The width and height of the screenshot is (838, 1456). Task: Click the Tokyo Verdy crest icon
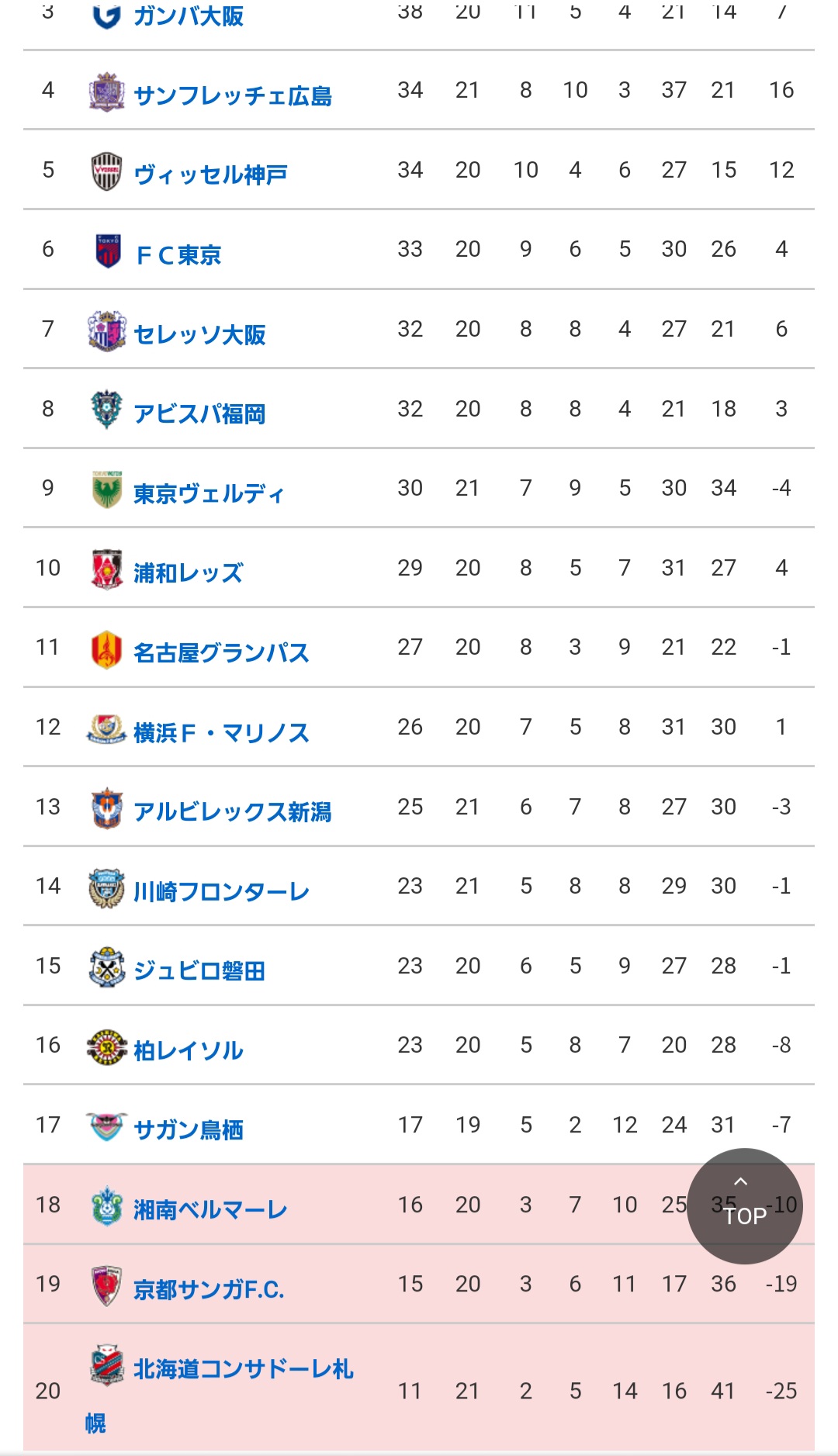(x=107, y=489)
